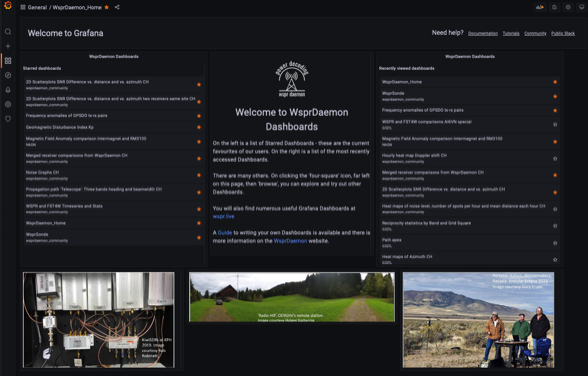The height and width of the screenshot is (376, 588).
Task: Star Hourly heat map Doppler shift CH
Action: pyautogui.click(x=555, y=159)
